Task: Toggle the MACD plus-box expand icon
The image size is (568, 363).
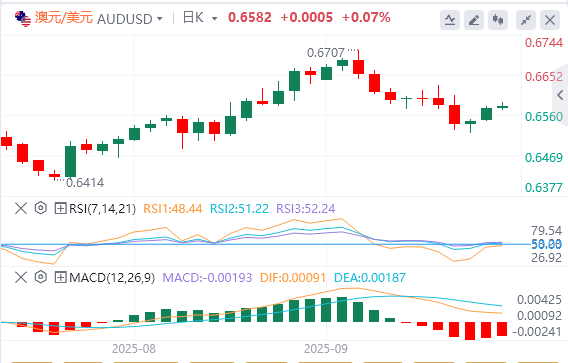Action: (x=60, y=278)
